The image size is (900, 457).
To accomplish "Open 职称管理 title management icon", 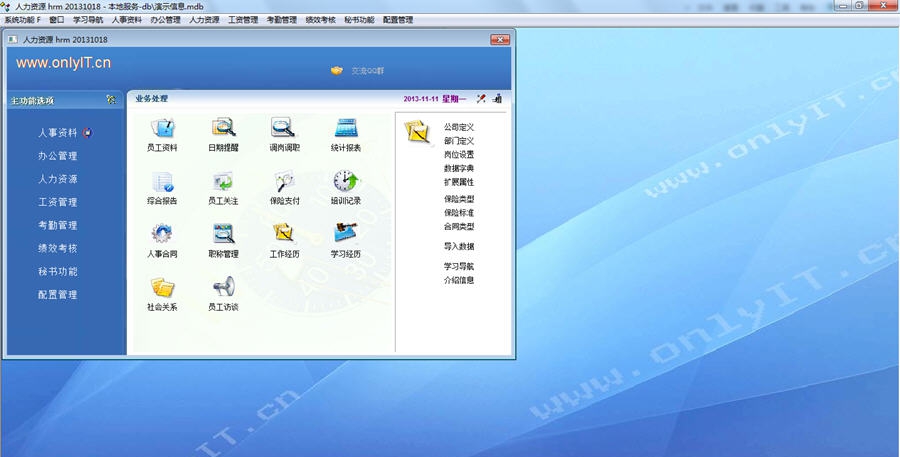I will [223, 234].
